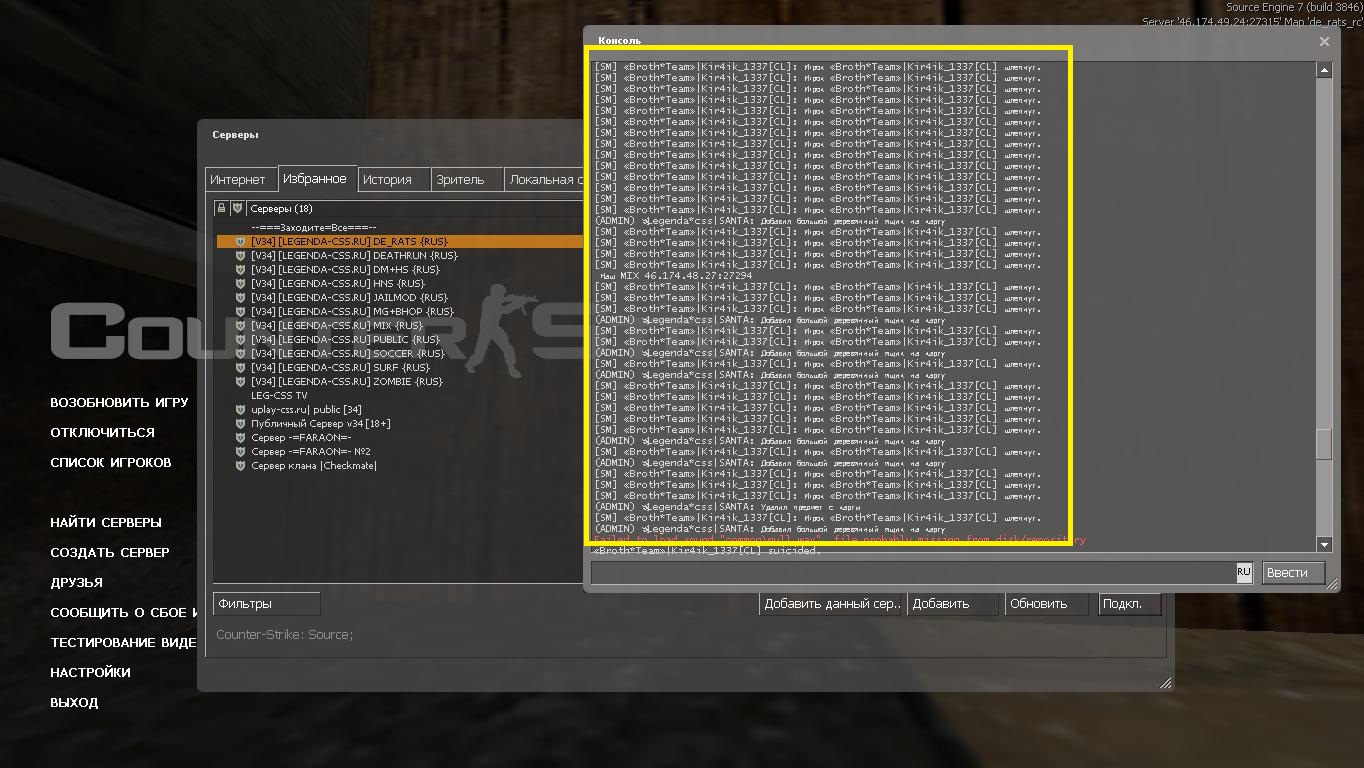Screen dimensions: 1364x768
Task: Select Публичный Сервер v34 [18+] row
Action: [x=400, y=423]
